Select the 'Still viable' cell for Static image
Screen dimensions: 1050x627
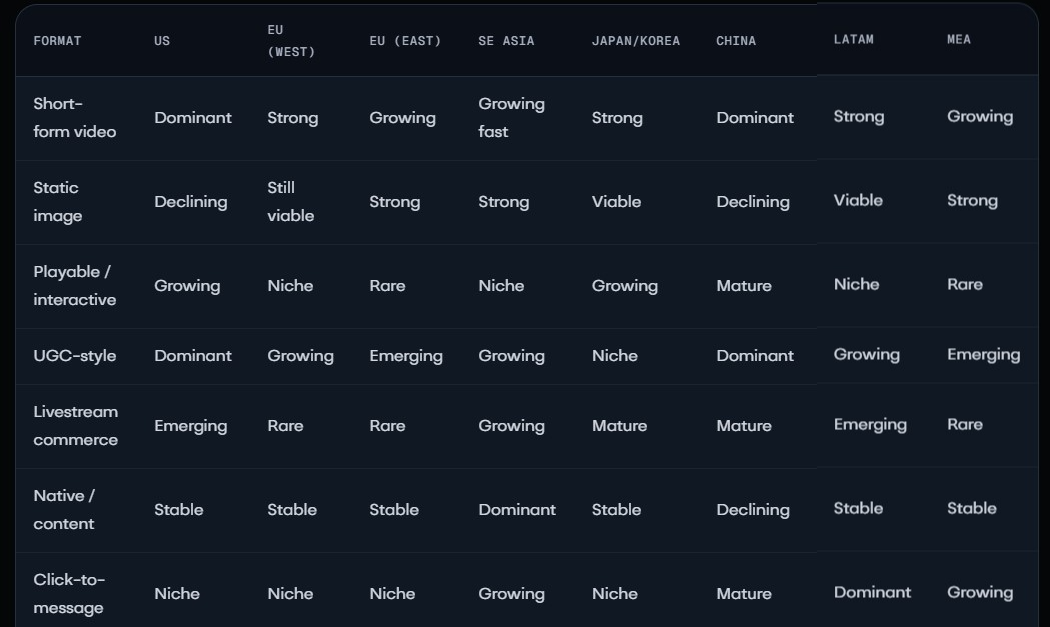[291, 202]
